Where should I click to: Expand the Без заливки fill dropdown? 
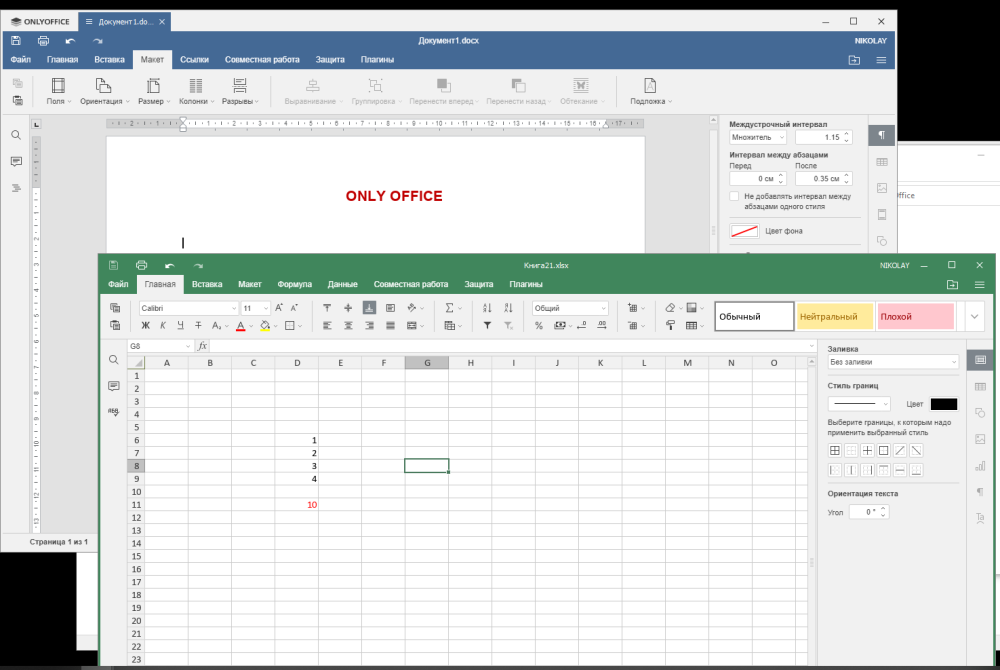pyautogui.click(x=893, y=362)
